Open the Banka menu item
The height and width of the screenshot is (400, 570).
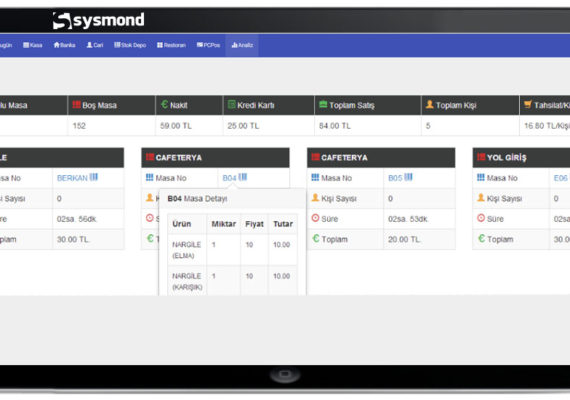pos(64,45)
